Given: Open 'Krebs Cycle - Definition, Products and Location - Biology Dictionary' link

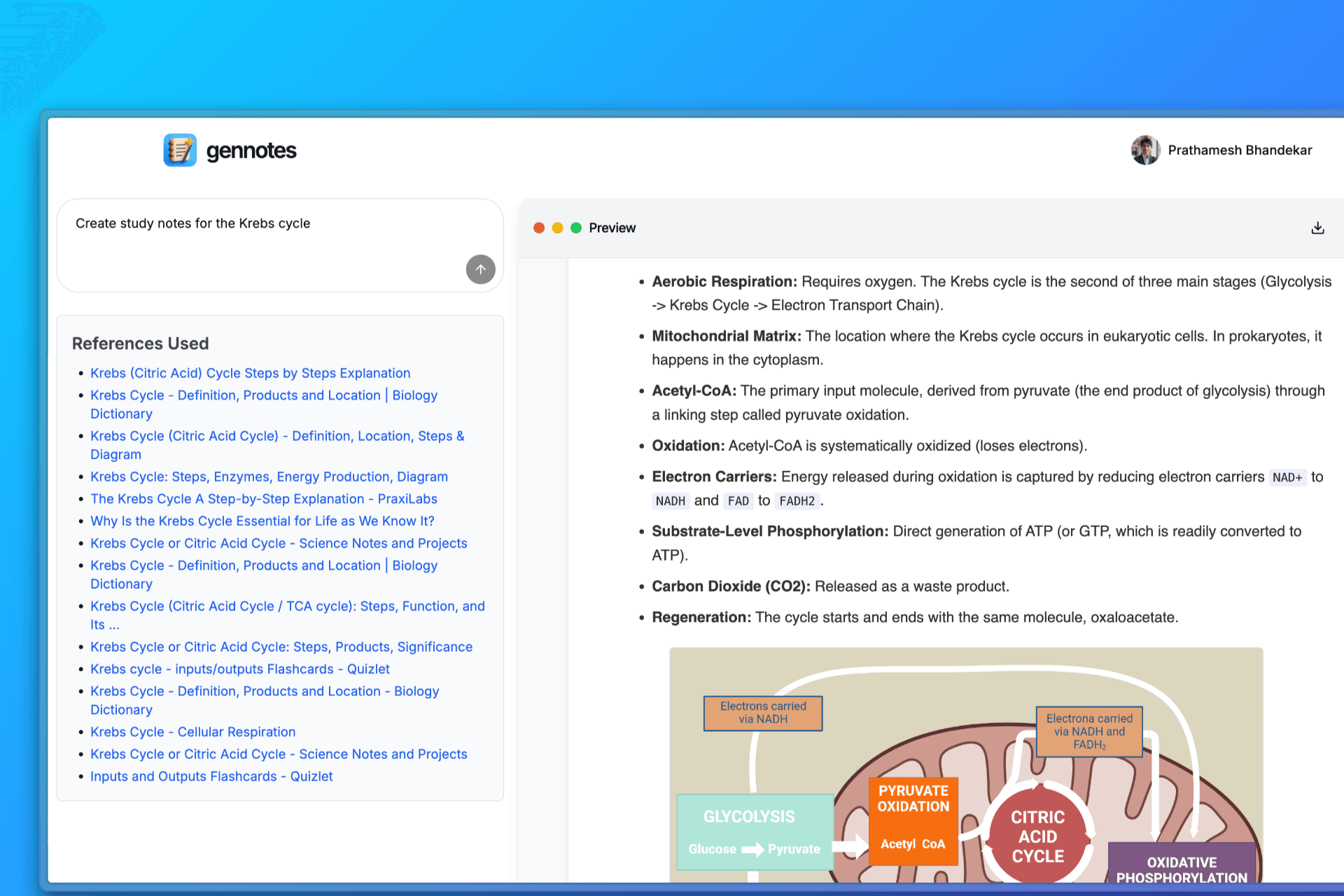Looking at the screenshot, I should [x=265, y=701].
